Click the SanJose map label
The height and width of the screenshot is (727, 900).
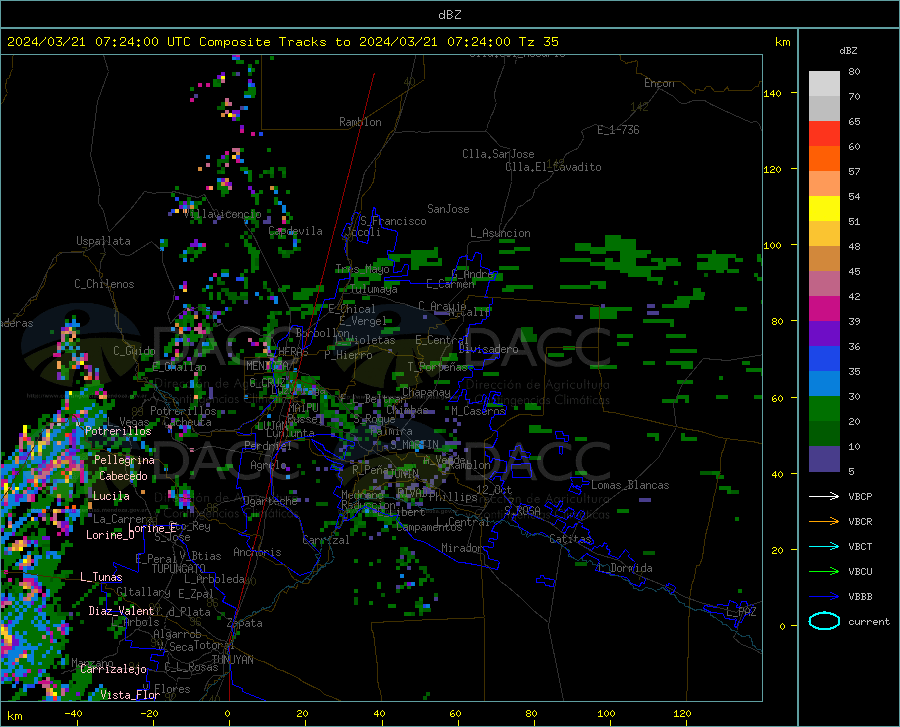tap(448, 209)
